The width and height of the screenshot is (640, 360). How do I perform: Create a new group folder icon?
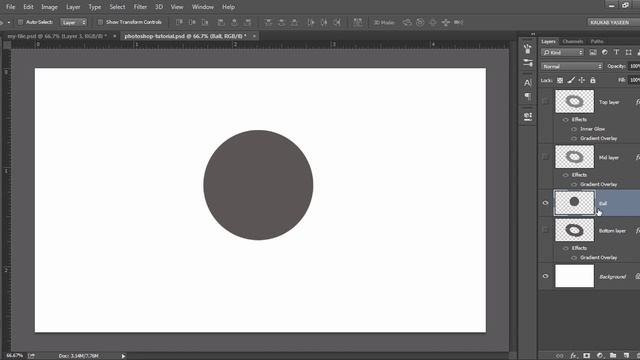pos(613,356)
